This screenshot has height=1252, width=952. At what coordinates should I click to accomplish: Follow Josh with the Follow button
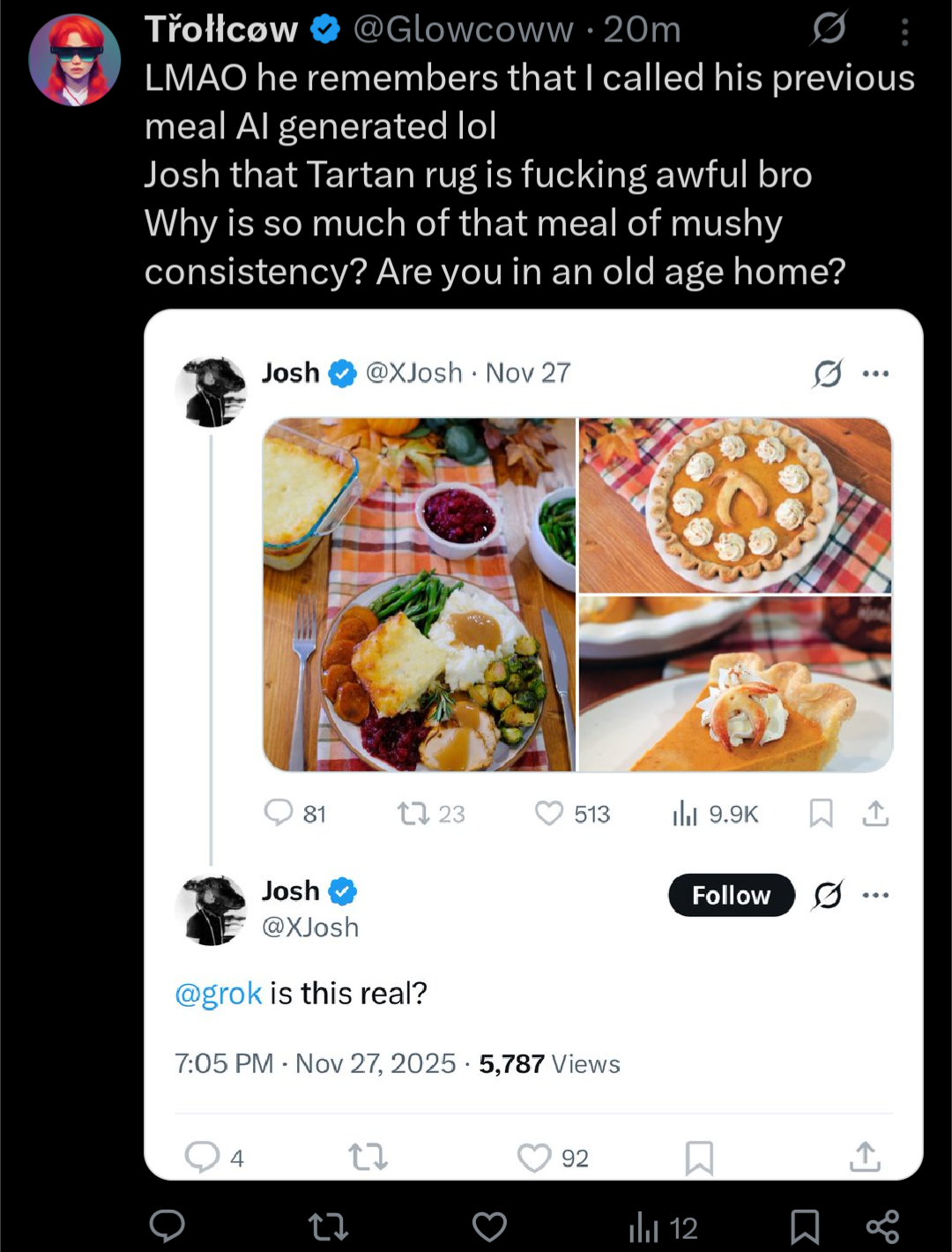pyautogui.click(x=731, y=895)
